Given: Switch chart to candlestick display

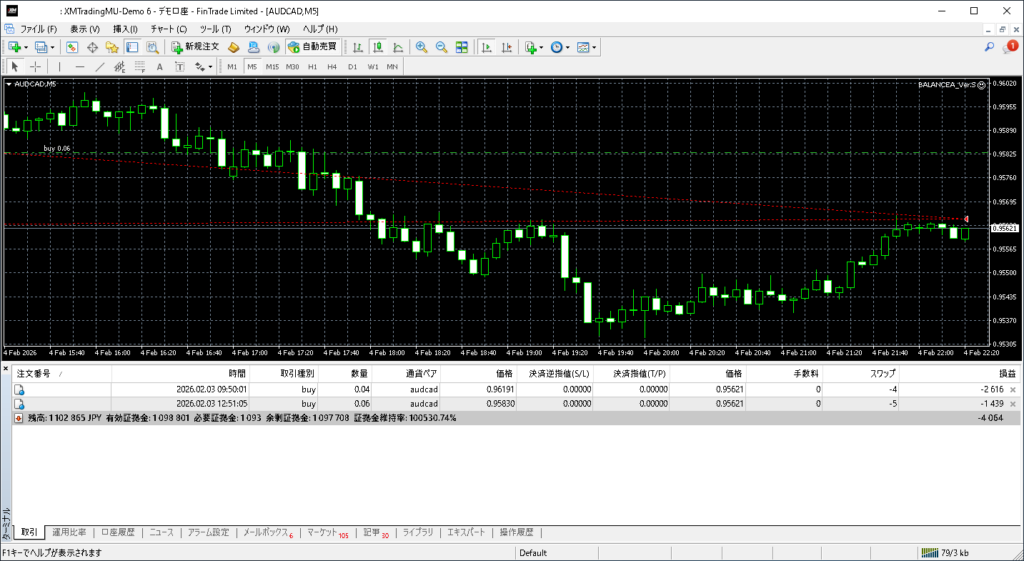Looking at the screenshot, I should 379,47.
